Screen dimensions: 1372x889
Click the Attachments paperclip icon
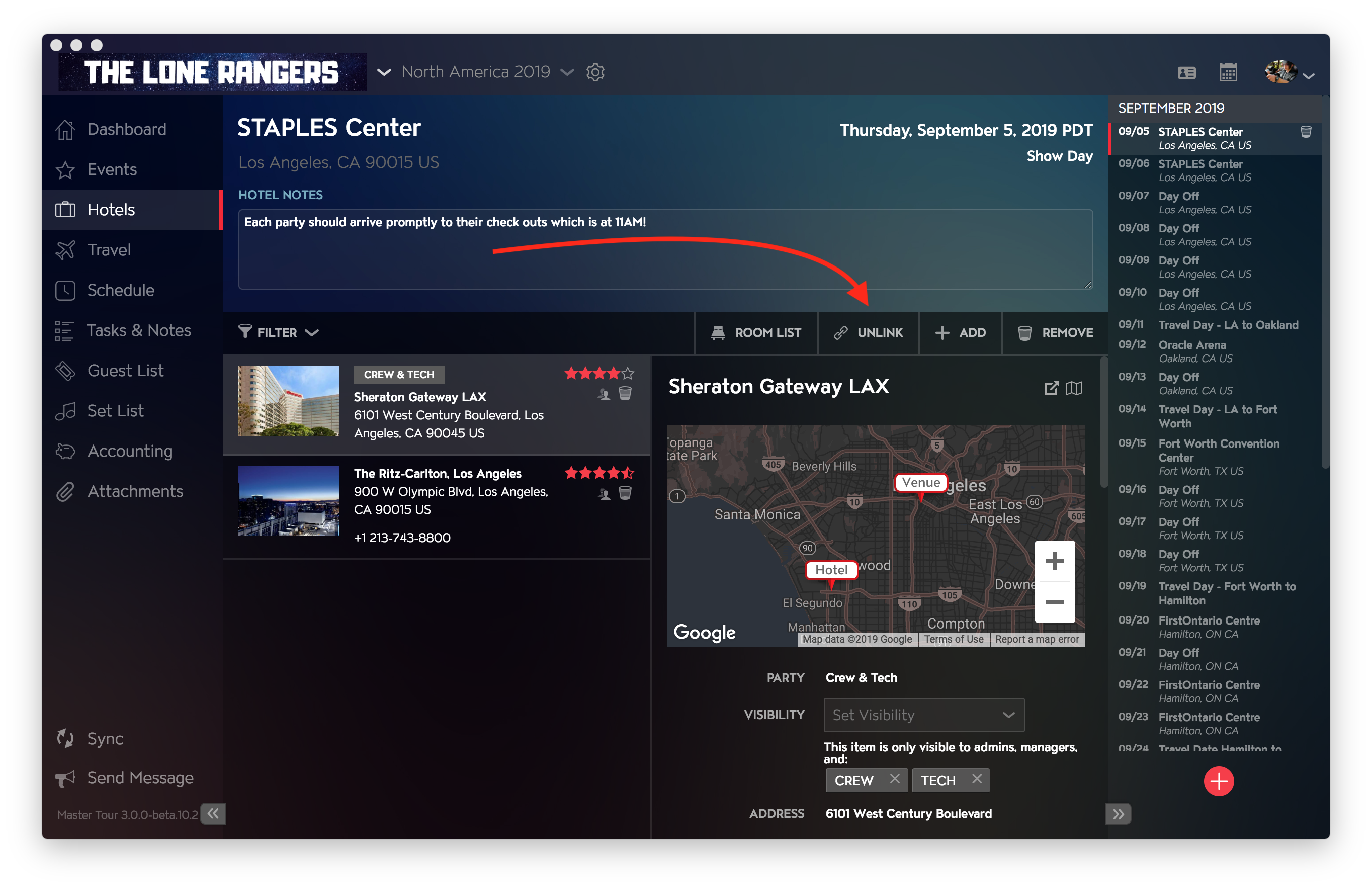(x=65, y=491)
